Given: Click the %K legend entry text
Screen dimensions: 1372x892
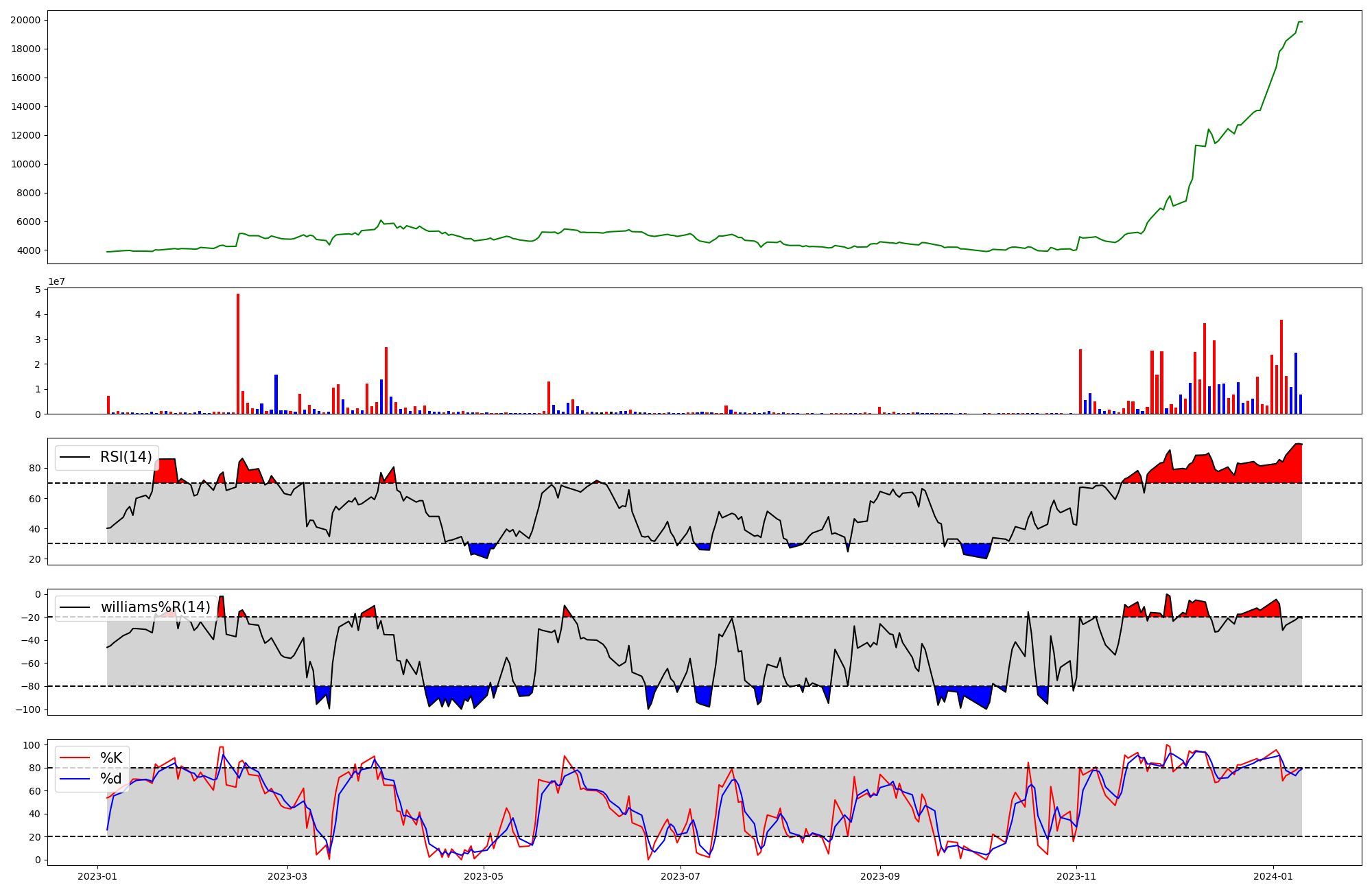Looking at the screenshot, I should [111, 758].
